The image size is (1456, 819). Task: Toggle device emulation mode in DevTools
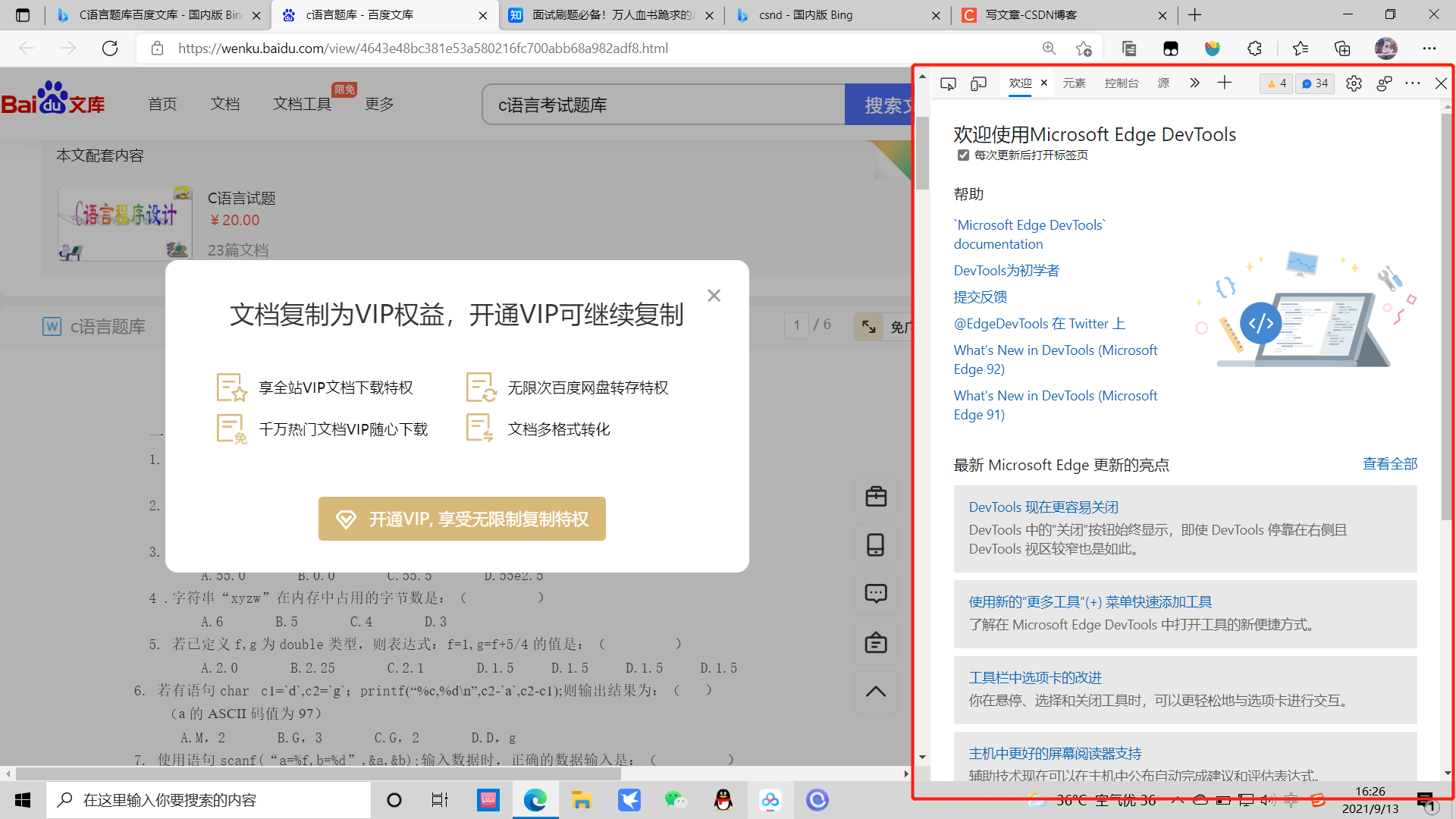978,83
